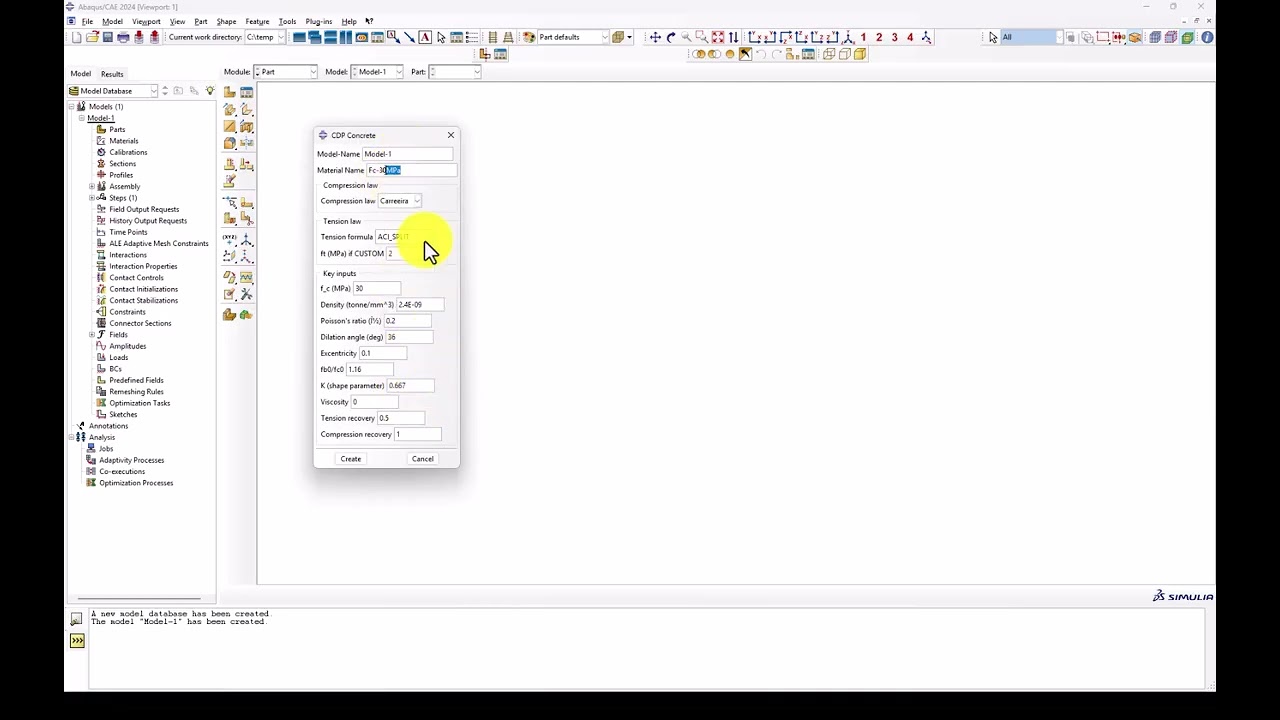Select Sections in the model tree
Image resolution: width=1280 pixels, height=720 pixels.
tap(123, 164)
